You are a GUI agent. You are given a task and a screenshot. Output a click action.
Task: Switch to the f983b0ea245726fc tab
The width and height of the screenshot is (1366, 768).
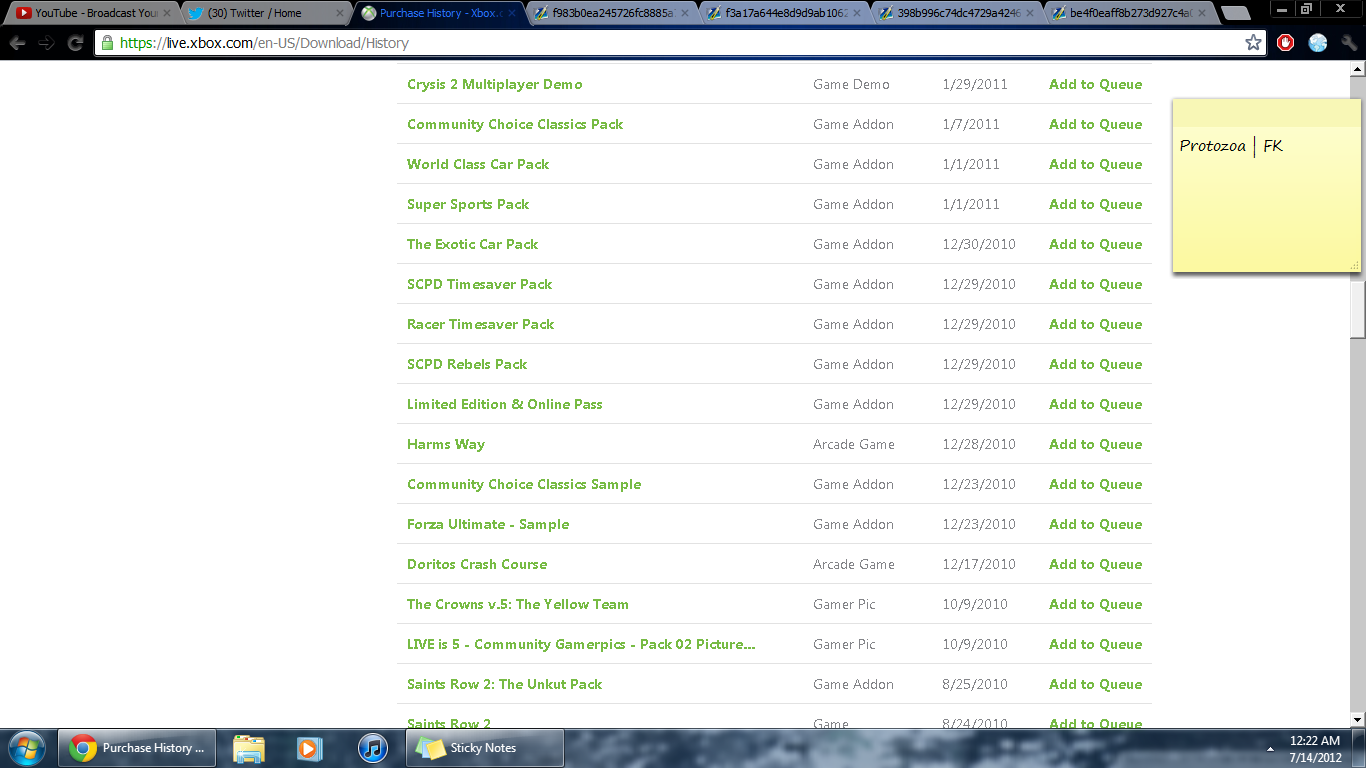click(x=610, y=14)
